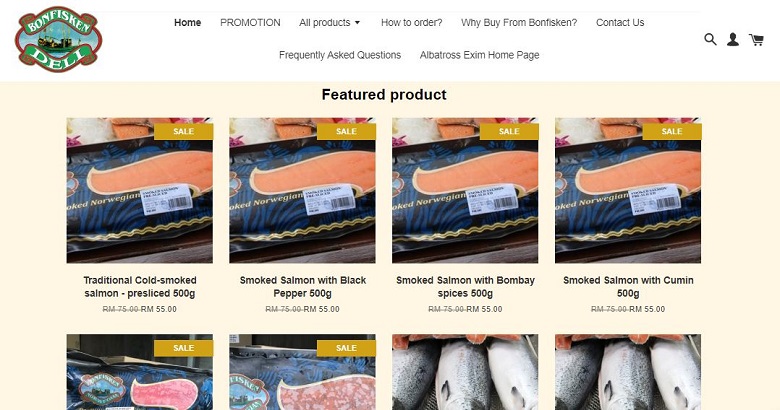The width and height of the screenshot is (780, 410).
Task: Click the whole salmon fish photo bottom right
Action: [x=628, y=372]
